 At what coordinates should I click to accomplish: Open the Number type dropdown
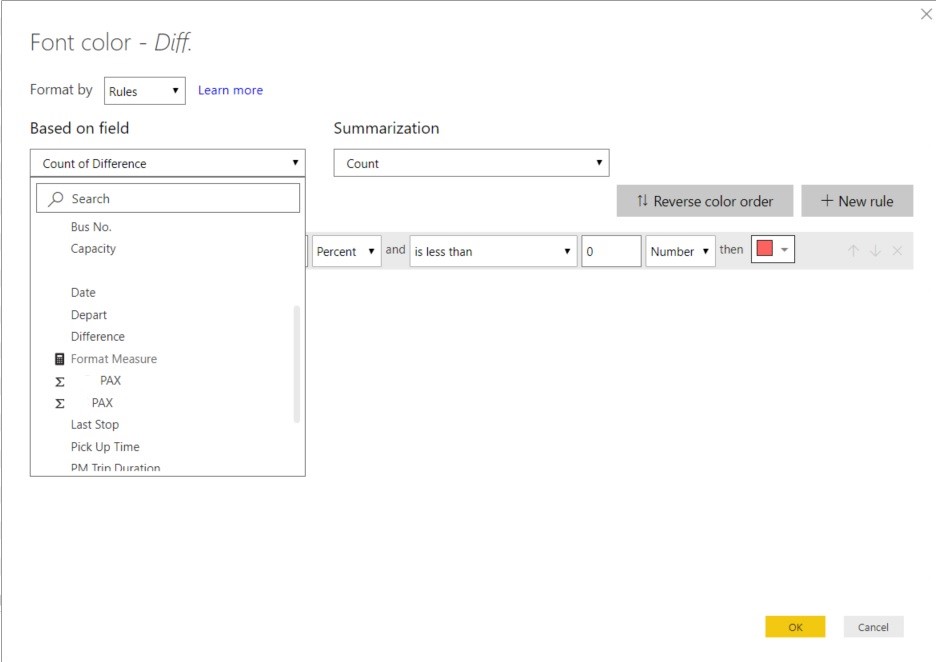[x=680, y=251]
